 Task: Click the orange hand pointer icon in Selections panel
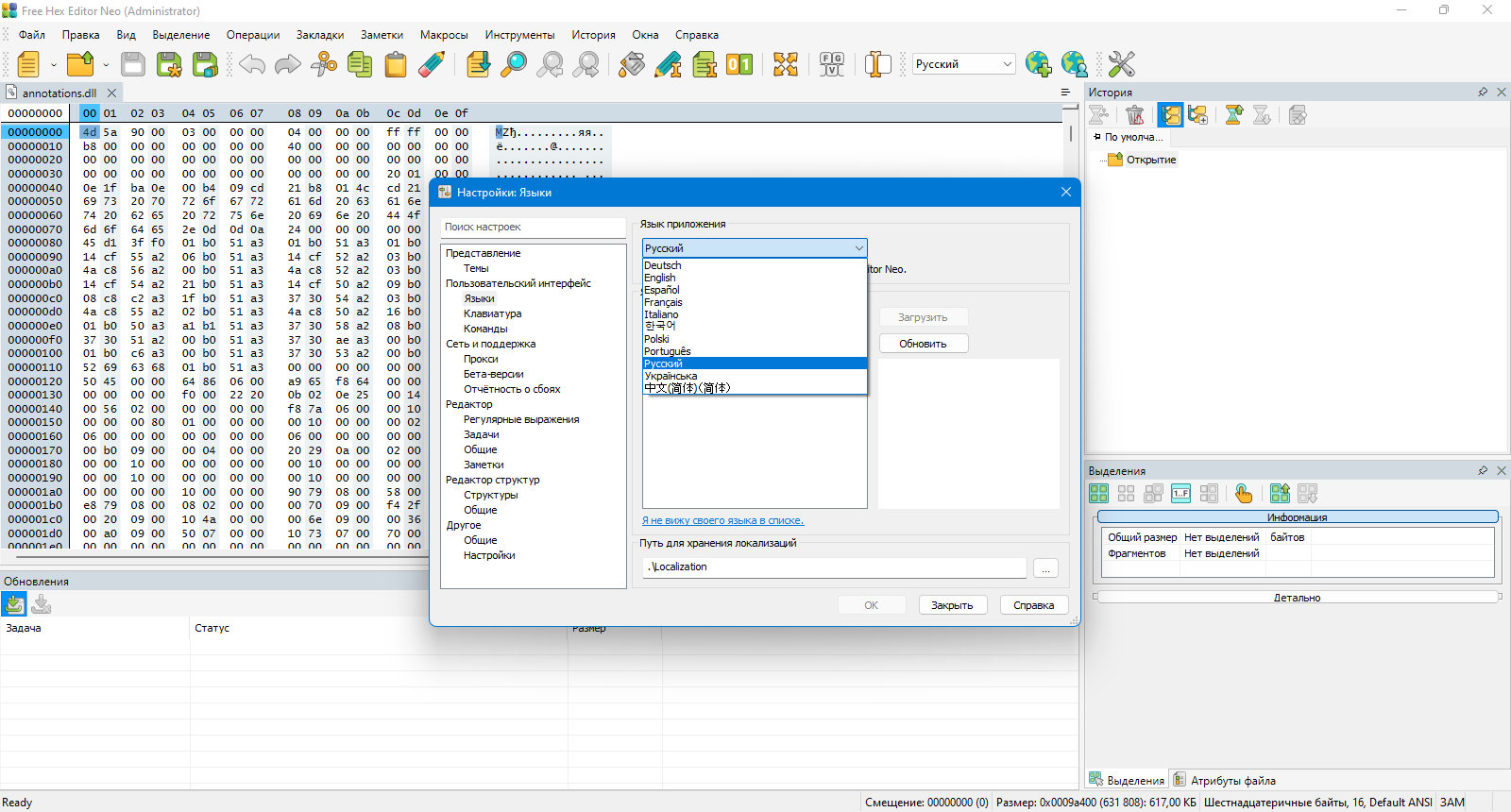[1244, 494]
